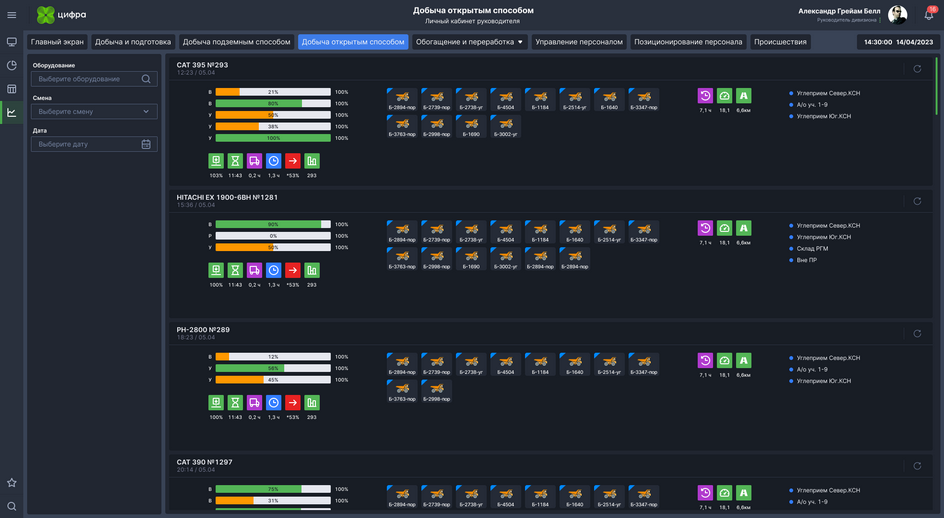The width and height of the screenshot is (944, 518).
Task: Click hourglass icon in CAT 395 card
Action: pos(235,161)
